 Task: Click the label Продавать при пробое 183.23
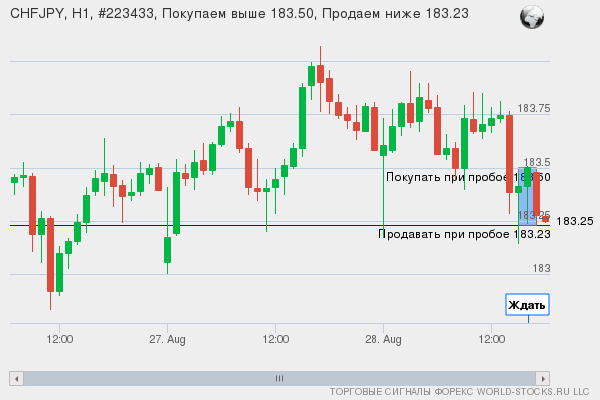point(464,234)
